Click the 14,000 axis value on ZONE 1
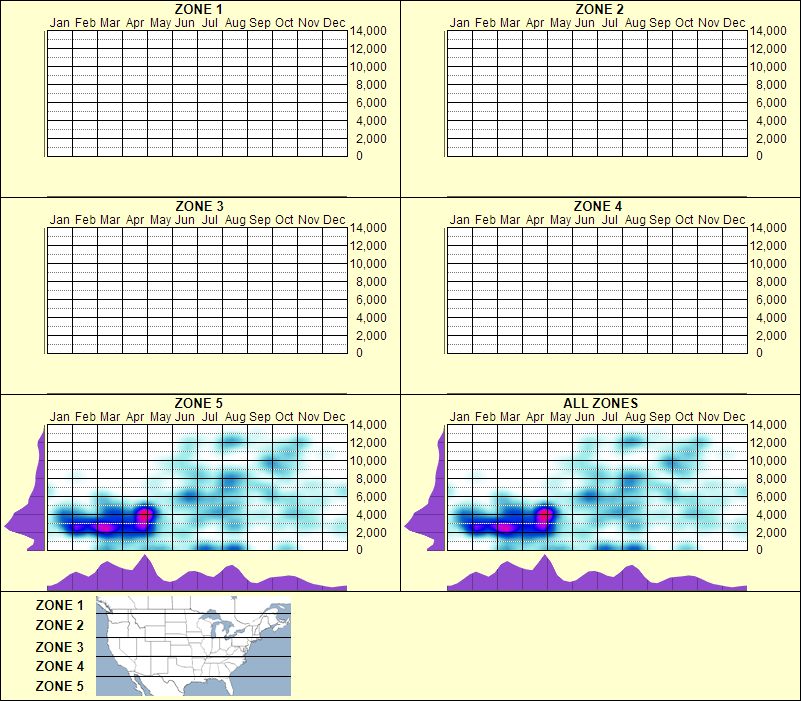 click(x=371, y=31)
